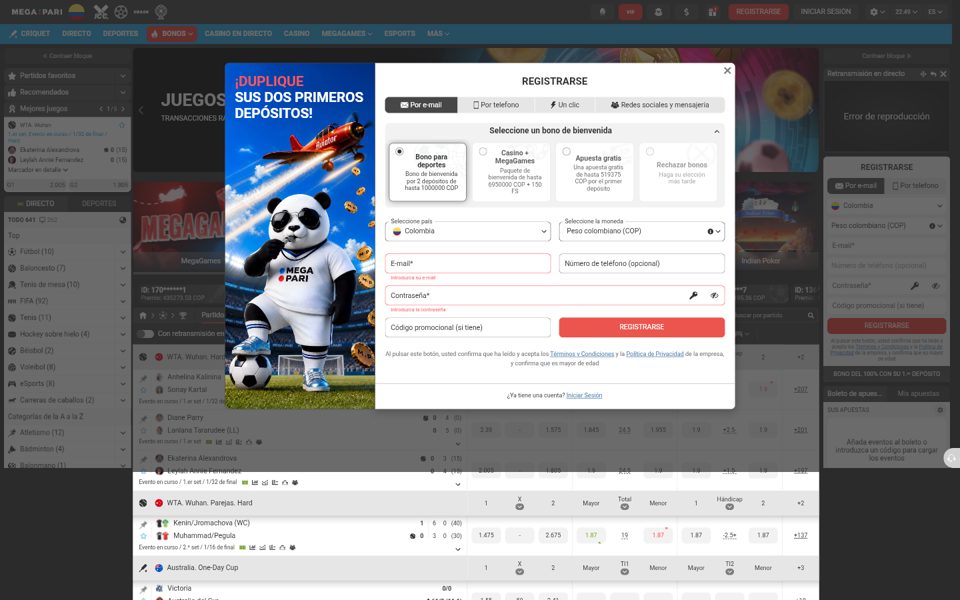Open the Peso colombiano (COP) currency dropdown

[x=642, y=231]
